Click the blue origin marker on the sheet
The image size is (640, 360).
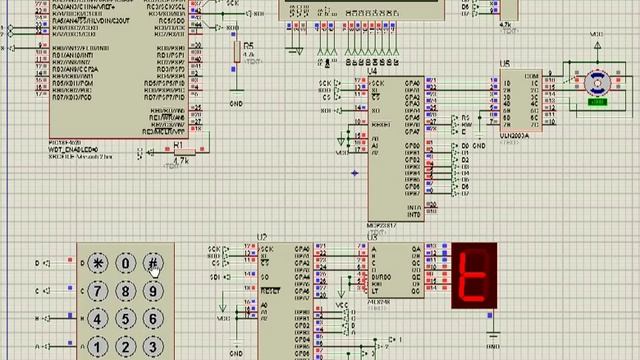(355, 173)
